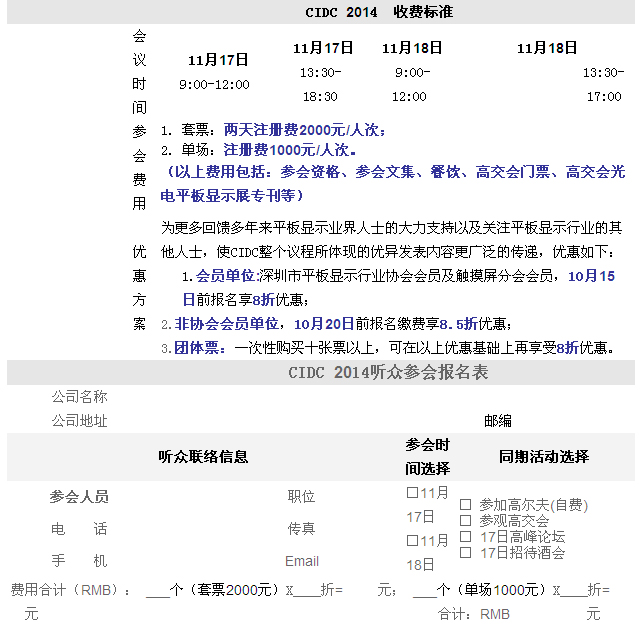Screen dimensions: 640x626
Task: Click the 公司地址 field label
Action: [79, 421]
